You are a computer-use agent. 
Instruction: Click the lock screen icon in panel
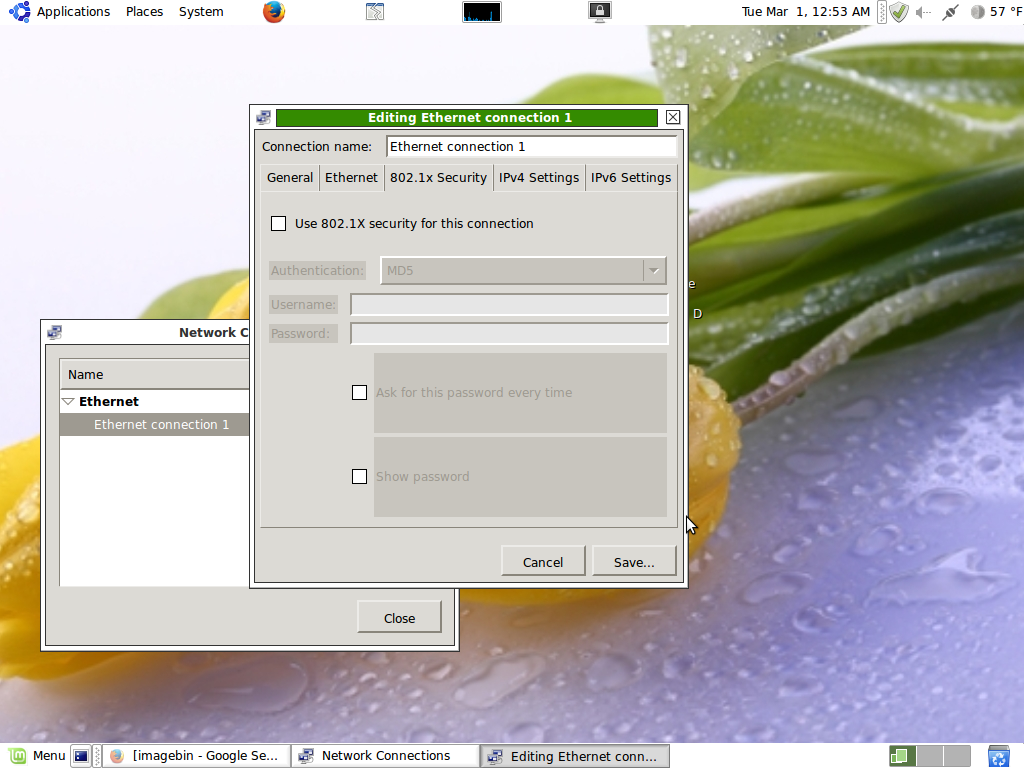pos(600,12)
